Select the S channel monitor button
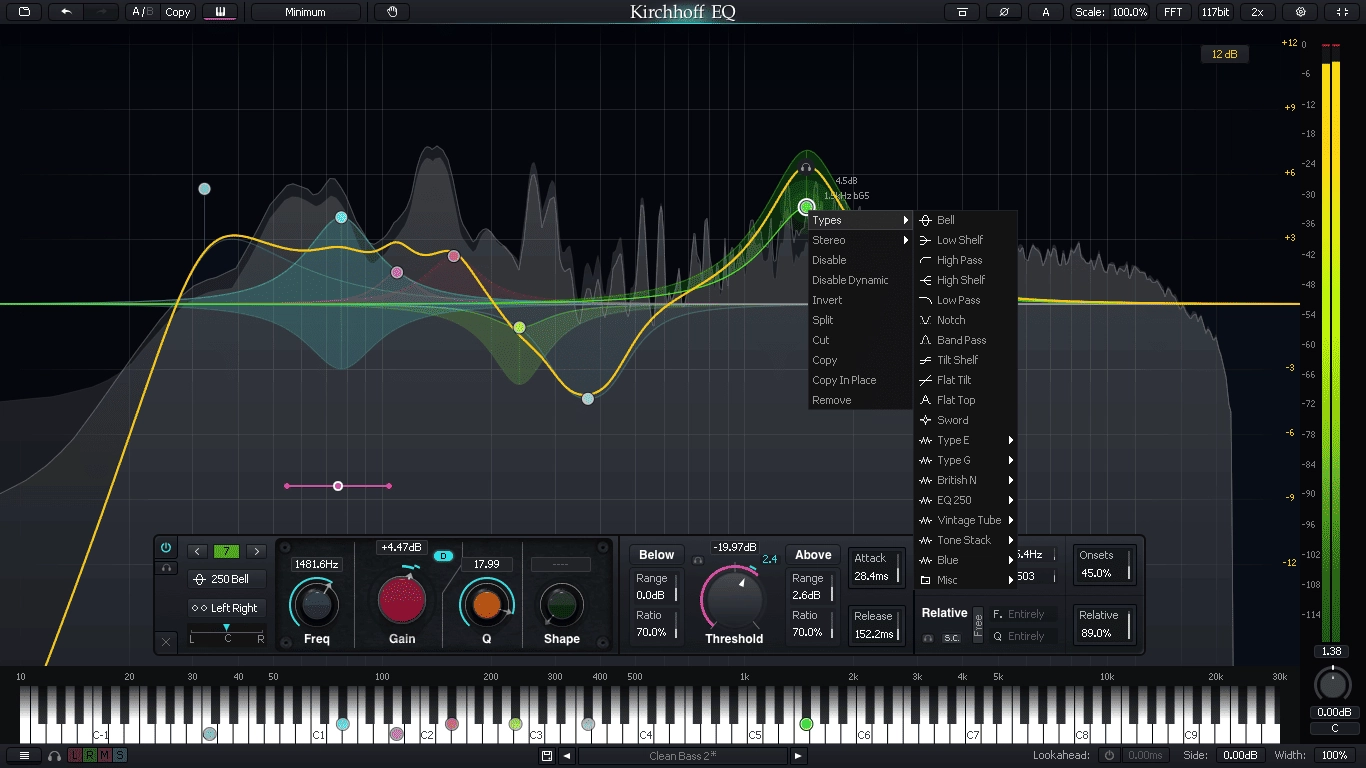The image size is (1366, 768). (x=120, y=756)
